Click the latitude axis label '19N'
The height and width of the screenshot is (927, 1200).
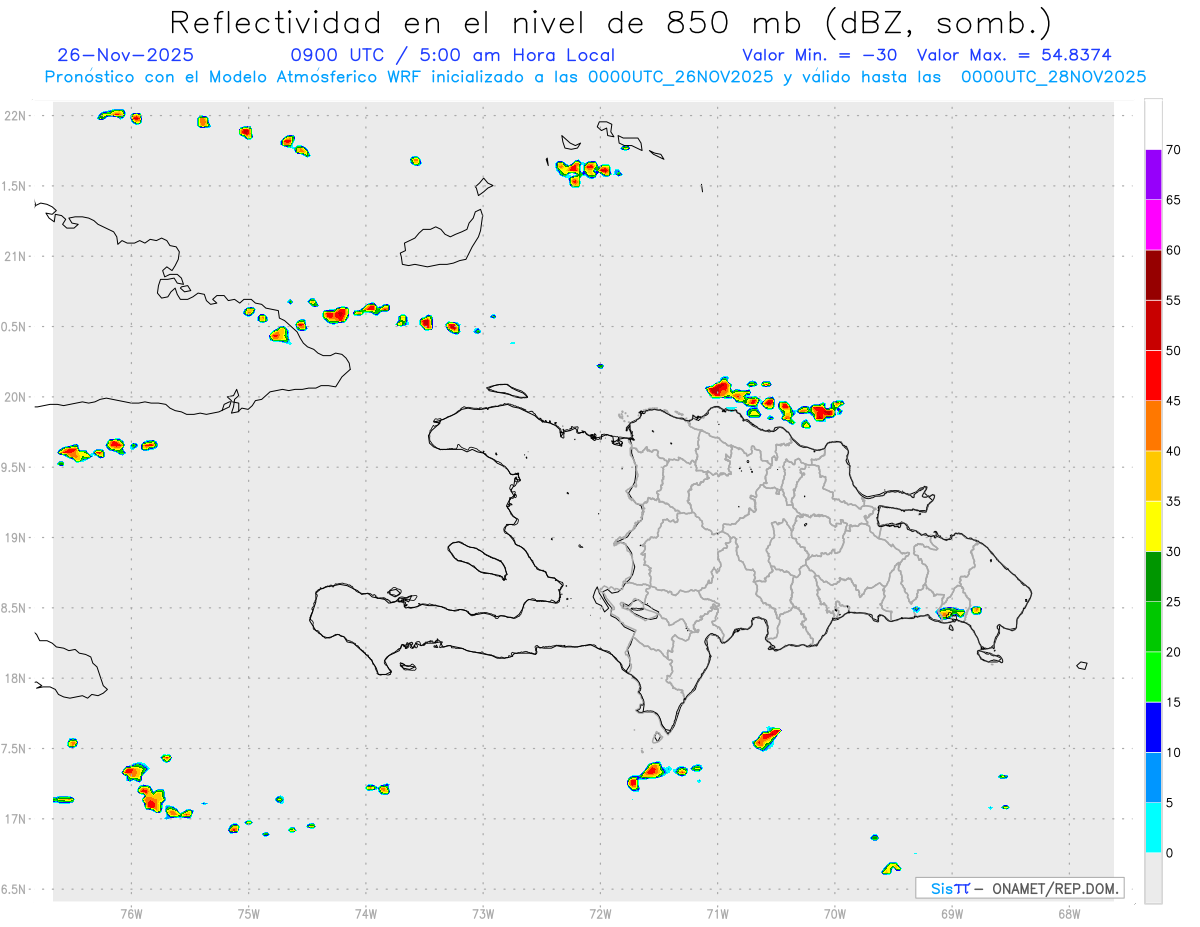click(x=17, y=538)
